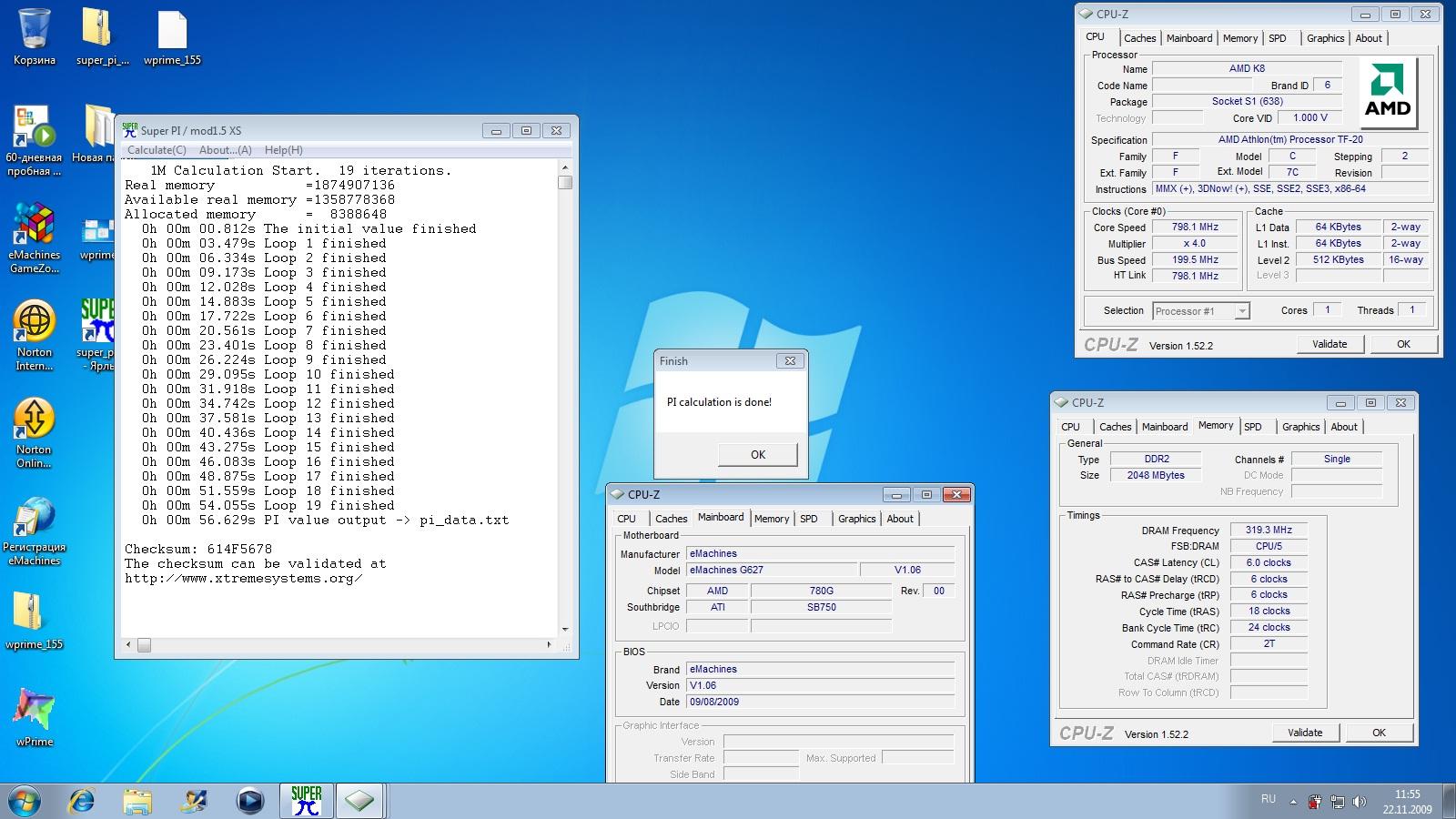Click the Size 2048 MBytes value
The width and height of the screenshot is (1456, 819).
[x=1156, y=475]
